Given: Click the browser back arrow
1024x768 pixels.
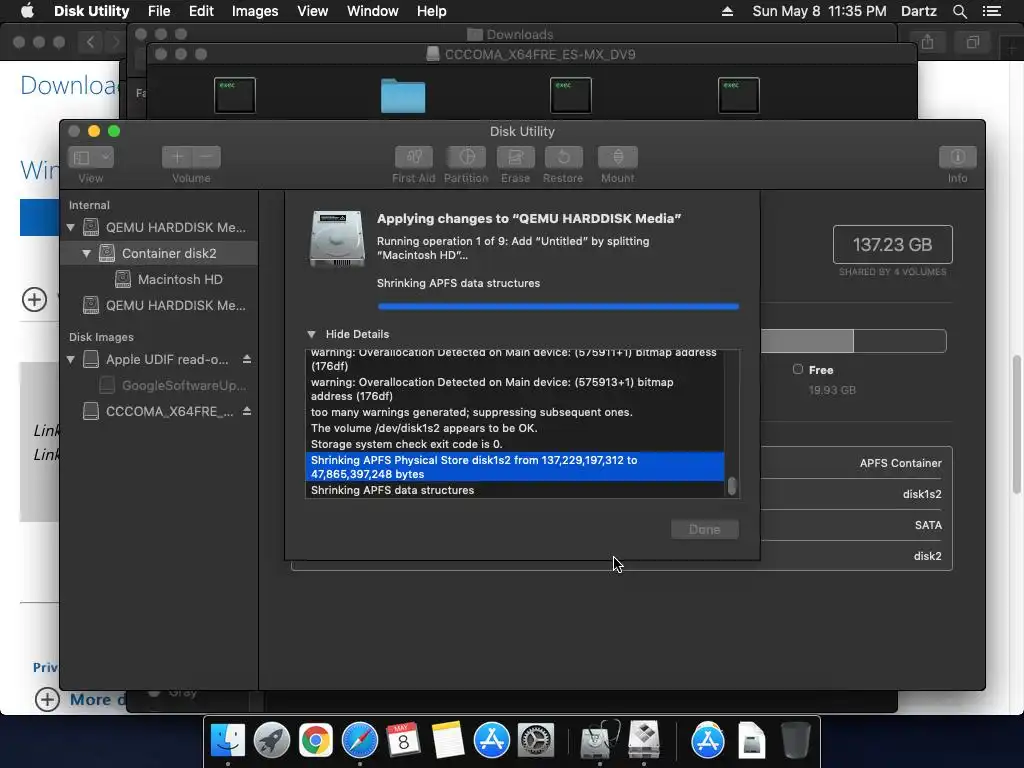Looking at the screenshot, I should pyautogui.click(x=90, y=42).
